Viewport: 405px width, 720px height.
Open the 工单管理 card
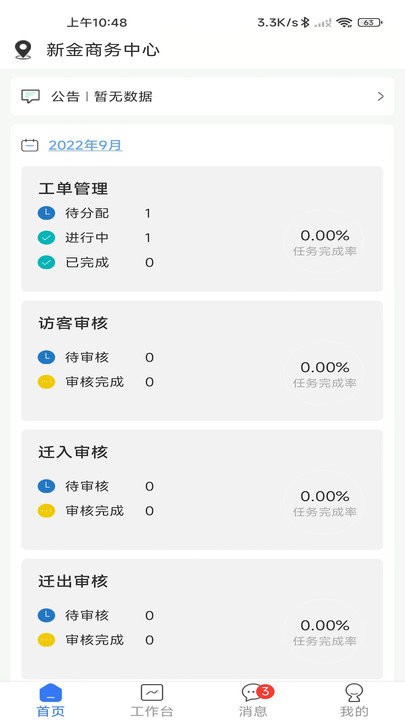click(x=202, y=229)
